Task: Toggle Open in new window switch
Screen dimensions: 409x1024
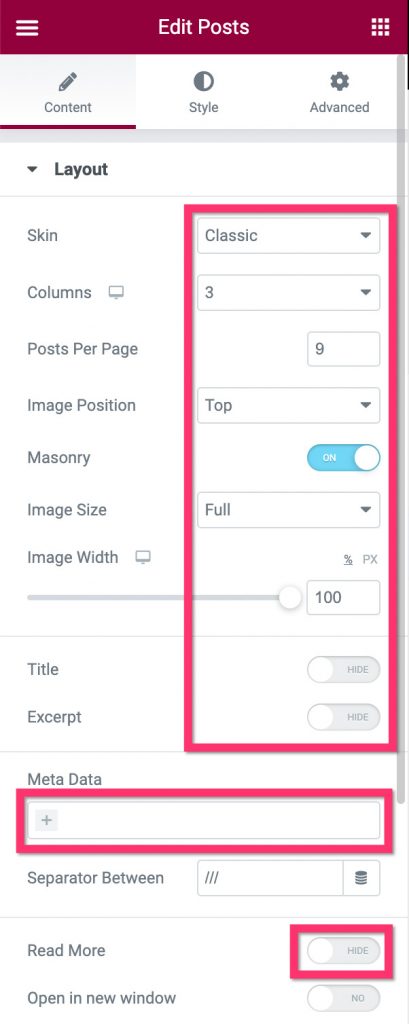Action: point(343,999)
